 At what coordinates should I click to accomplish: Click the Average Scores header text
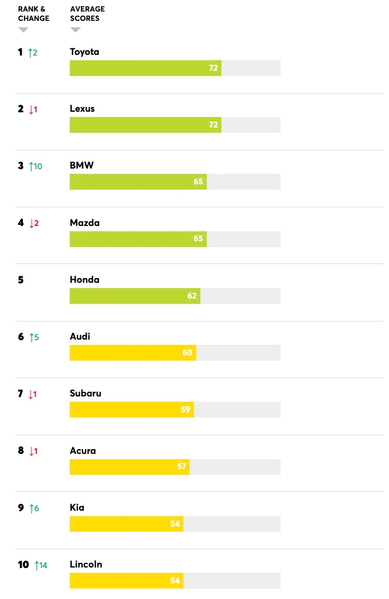pos(87,13)
